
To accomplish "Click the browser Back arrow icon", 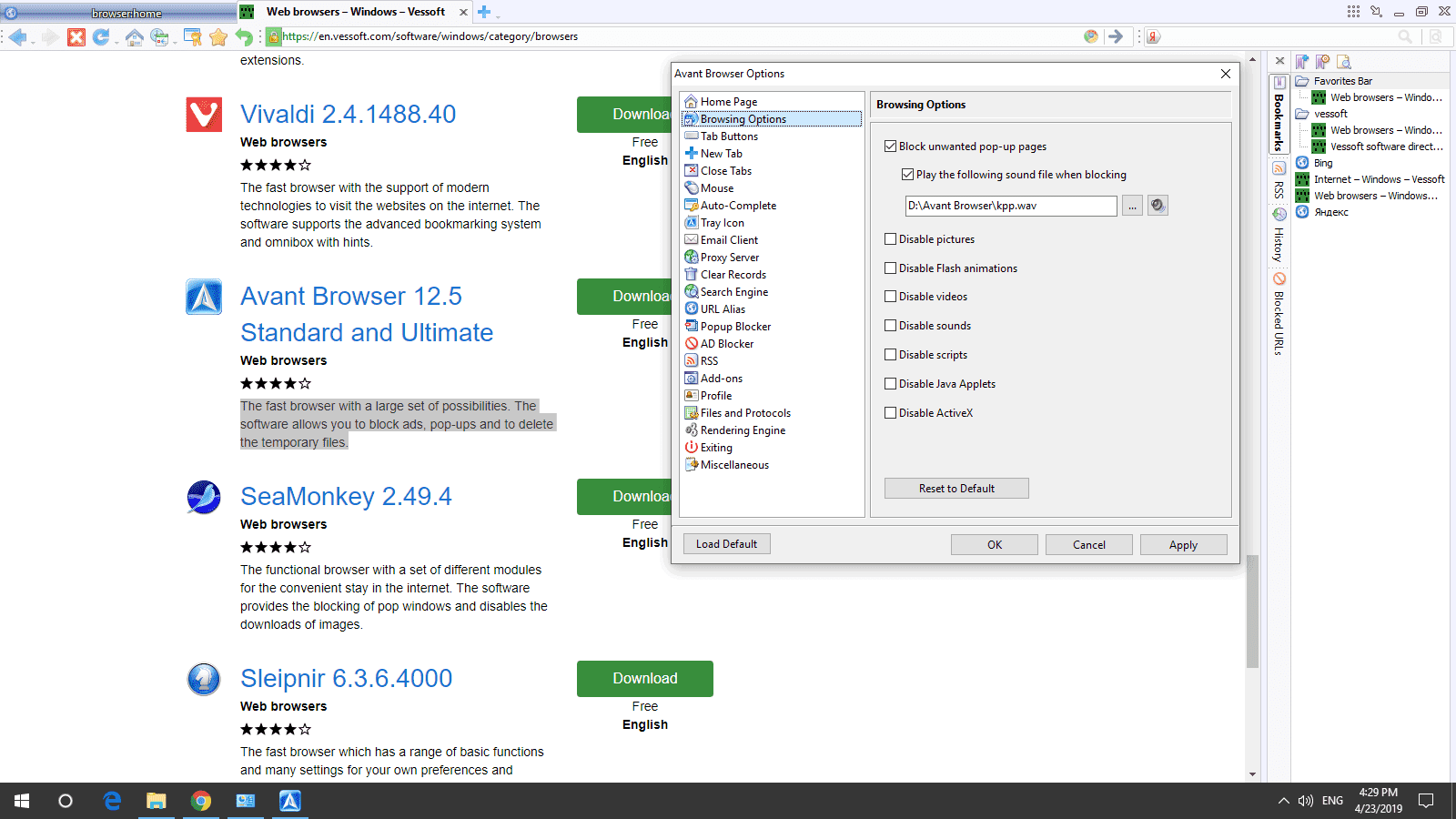I will click(x=17, y=36).
